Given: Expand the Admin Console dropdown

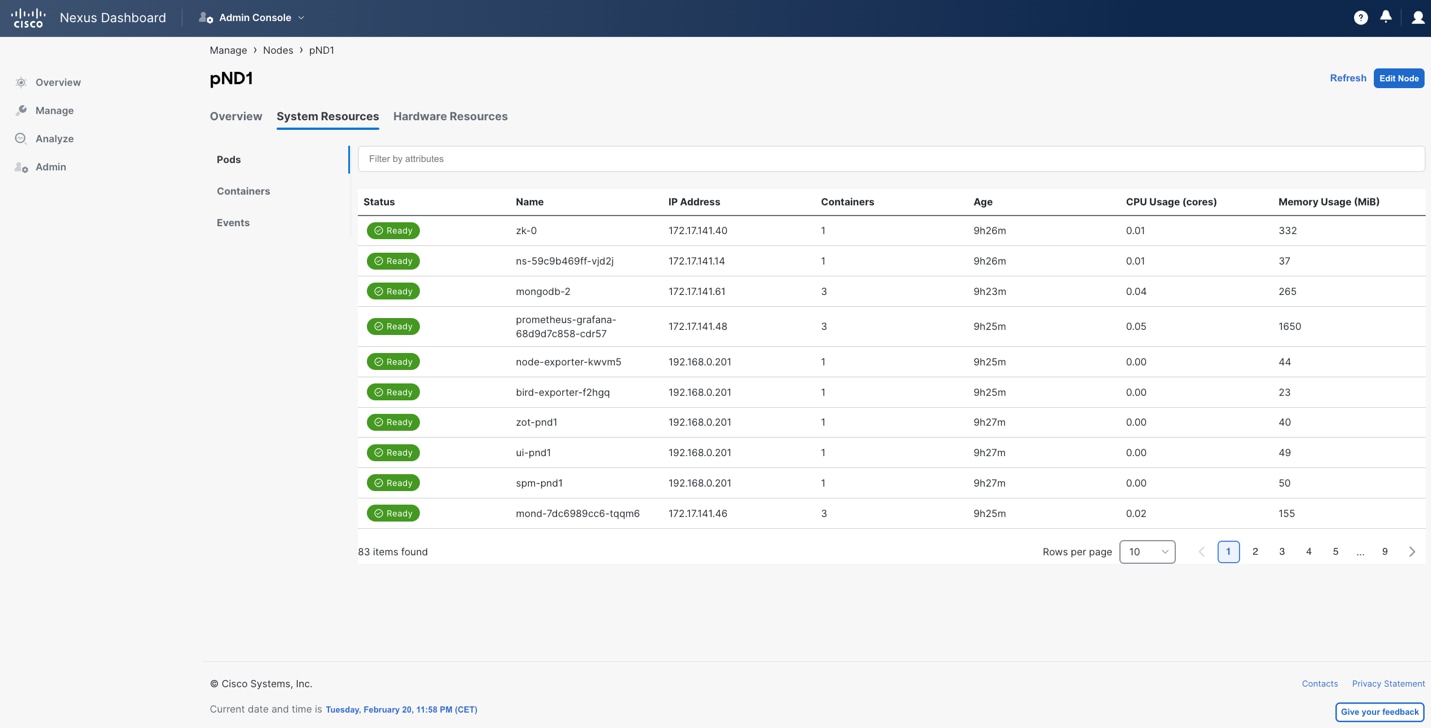Looking at the screenshot, I should click(301, 18).
